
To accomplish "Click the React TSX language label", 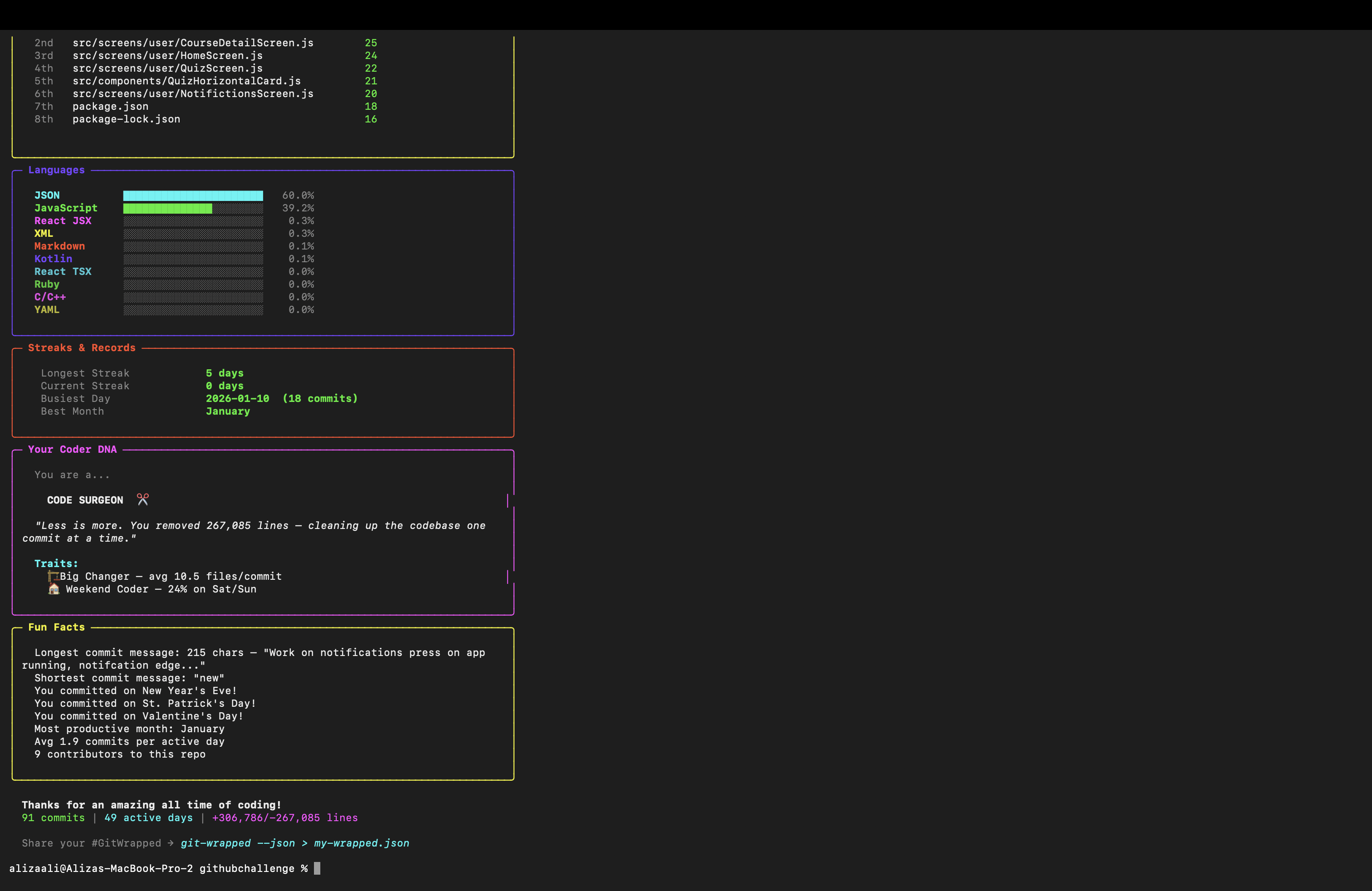I will (63, 271).
